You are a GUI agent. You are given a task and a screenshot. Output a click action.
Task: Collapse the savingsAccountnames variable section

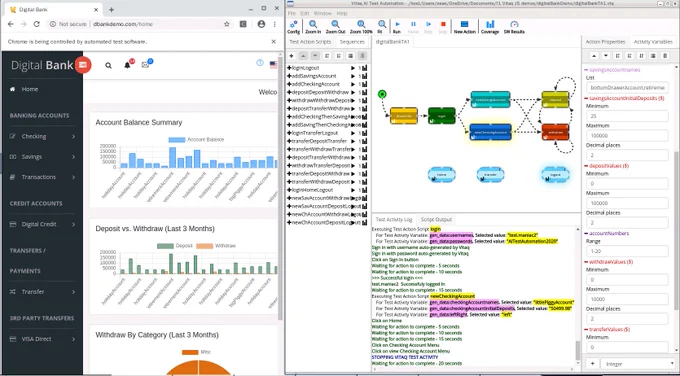click(586, 70)
